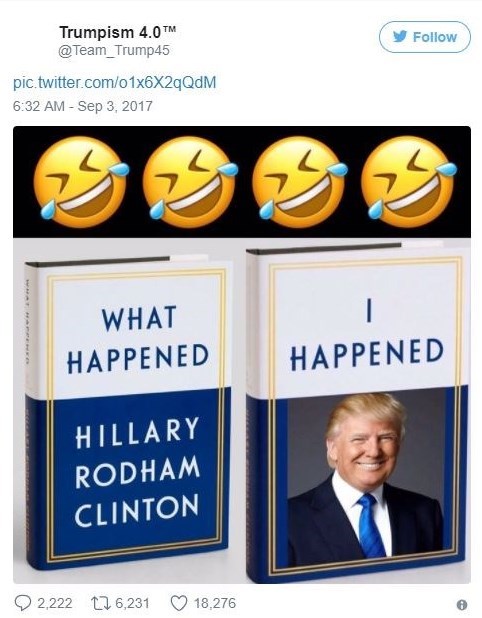Image resolution: width=482 pixels, height=618 pixels.
Task: Like the tweet with the heart icon
Action: coord(179,603)
